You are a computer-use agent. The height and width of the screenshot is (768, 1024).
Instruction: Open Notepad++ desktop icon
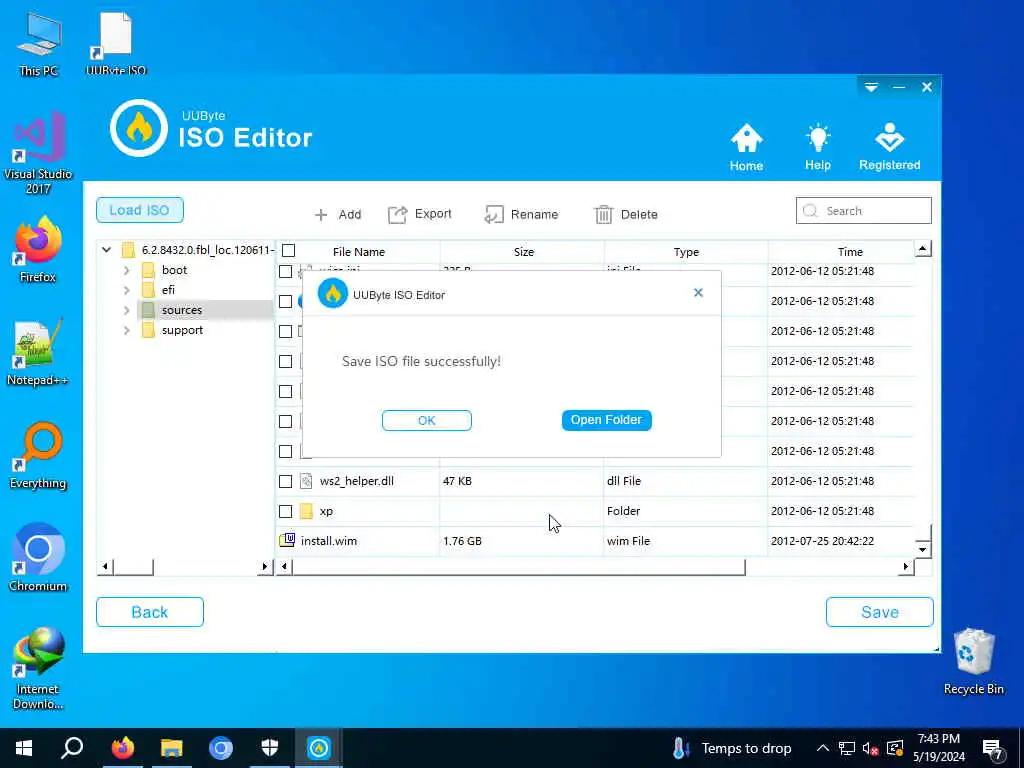click(x=38, y=353)
